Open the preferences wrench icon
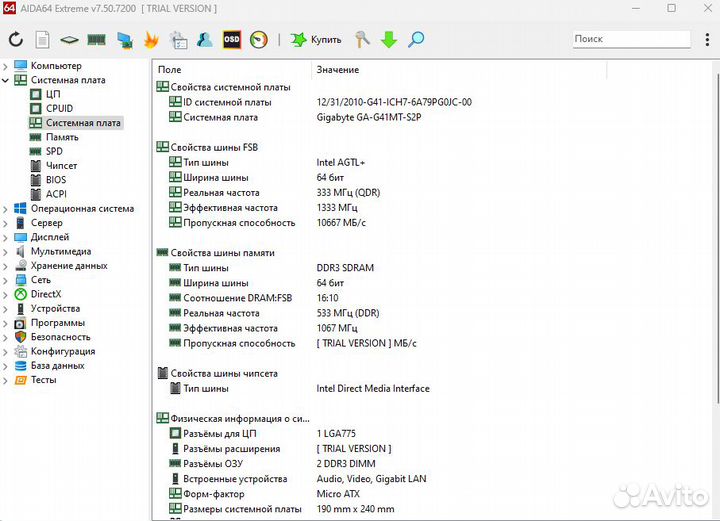This screenshot has height=521, width=720. click(x=362, y=39)
